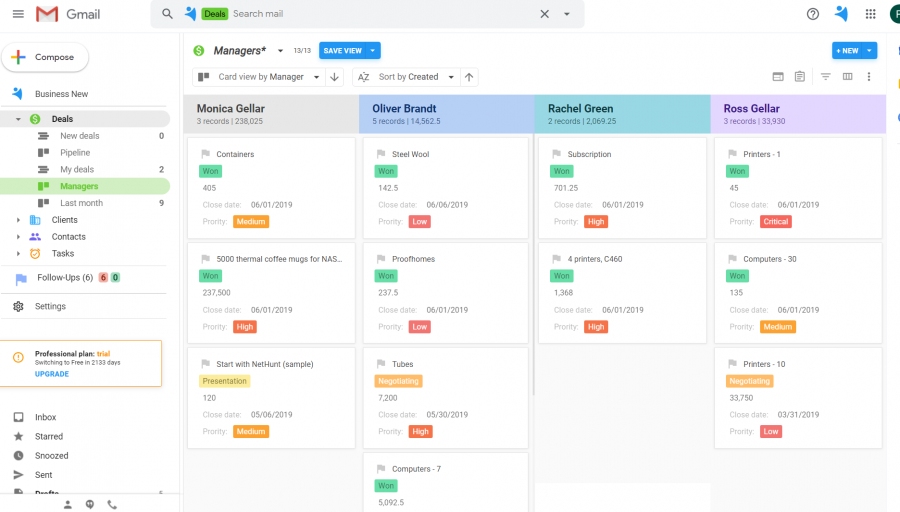
Task: Open the filter icon
Action: [x=825, y=76]
